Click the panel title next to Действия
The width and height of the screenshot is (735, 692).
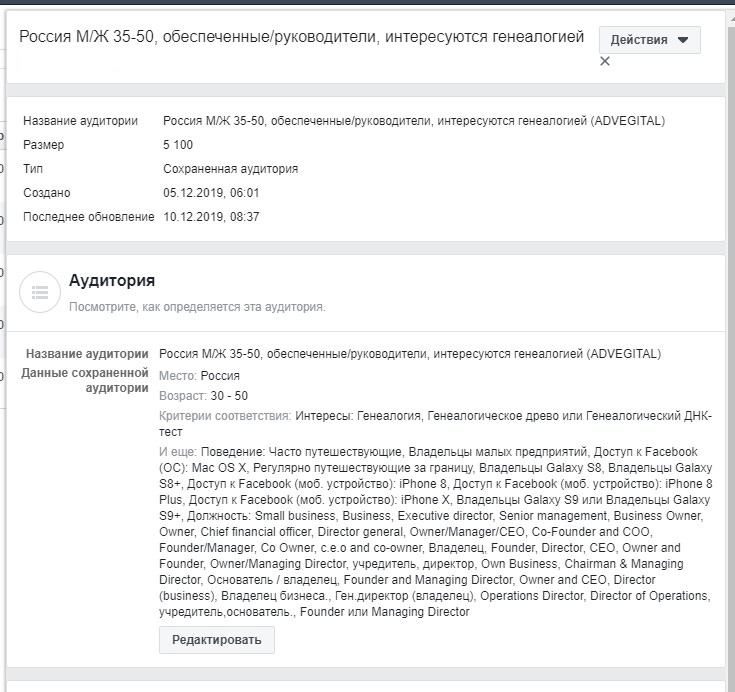302,38
